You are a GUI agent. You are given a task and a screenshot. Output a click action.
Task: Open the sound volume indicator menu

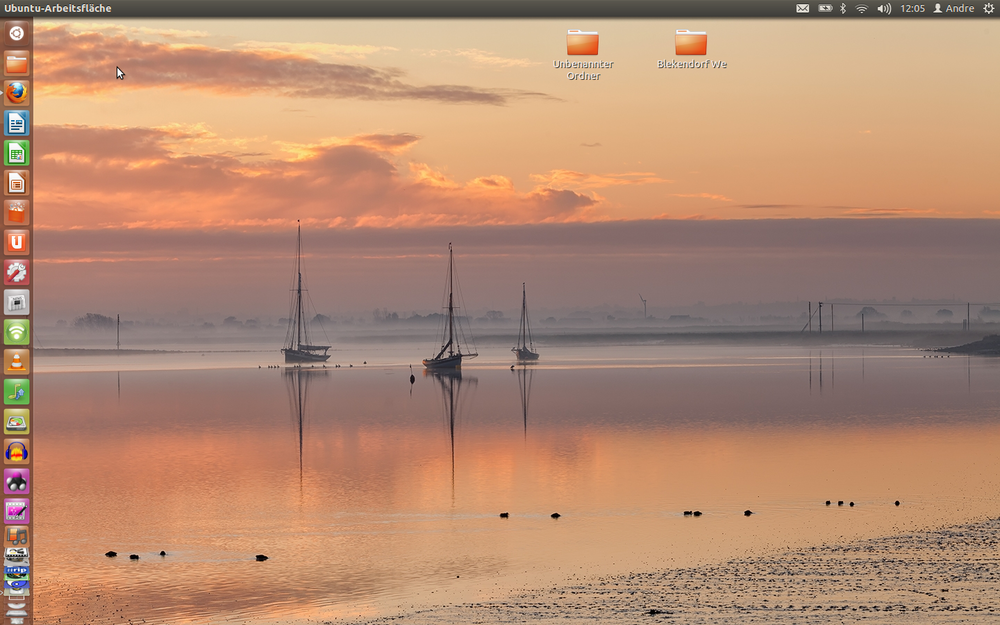click(884, 8)
